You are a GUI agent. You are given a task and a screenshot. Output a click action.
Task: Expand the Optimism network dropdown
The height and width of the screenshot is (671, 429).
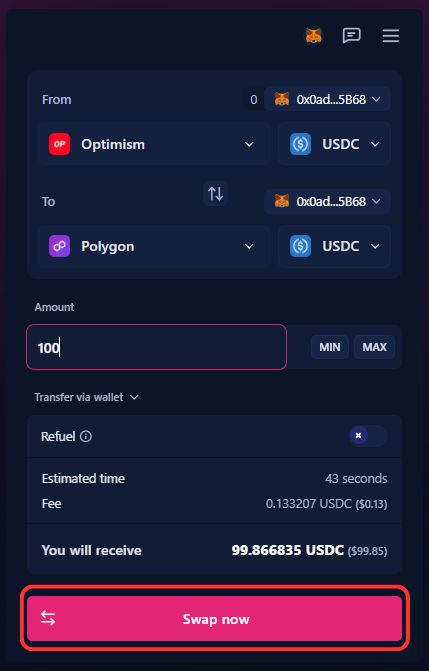(x=154, y=144)
